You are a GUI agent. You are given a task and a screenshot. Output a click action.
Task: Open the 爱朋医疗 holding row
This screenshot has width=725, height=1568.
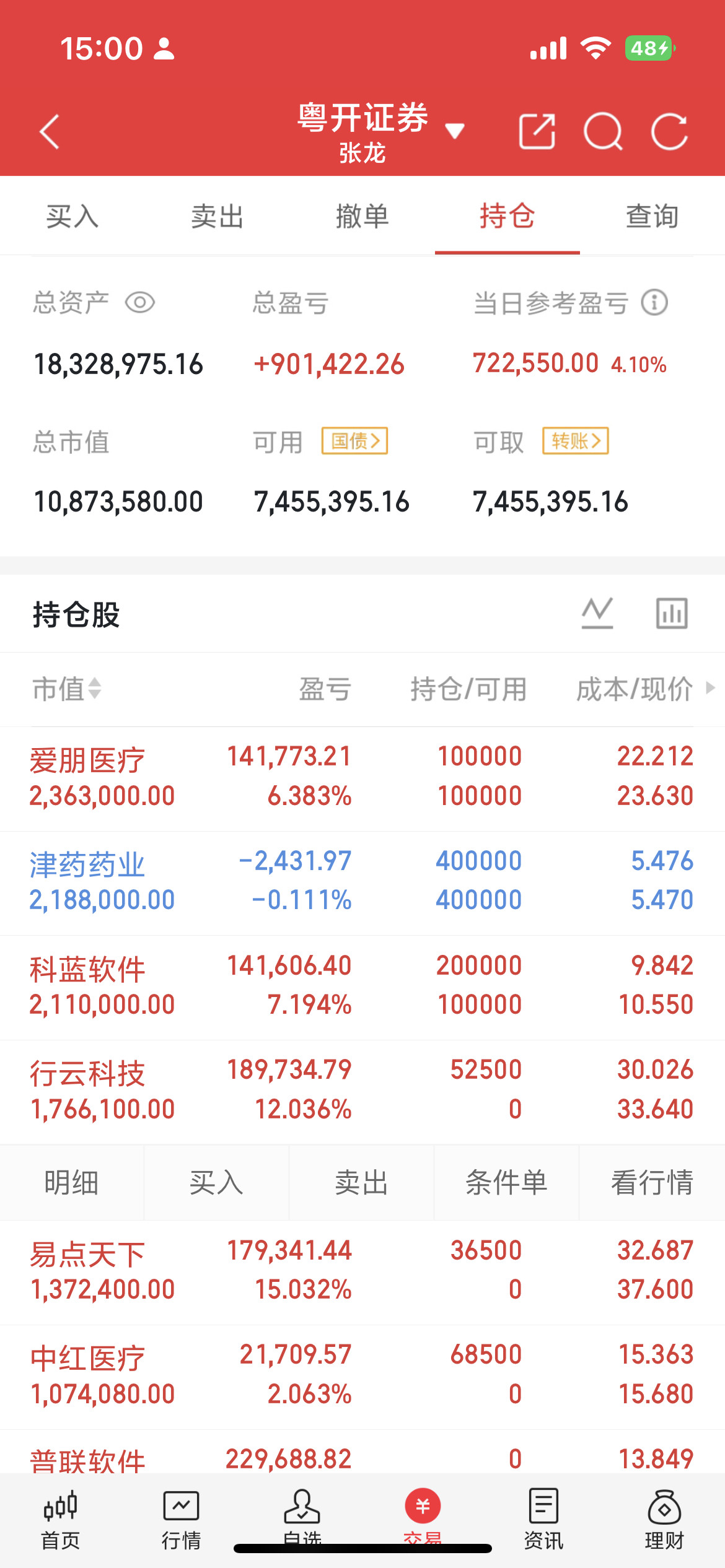(362, 778)
